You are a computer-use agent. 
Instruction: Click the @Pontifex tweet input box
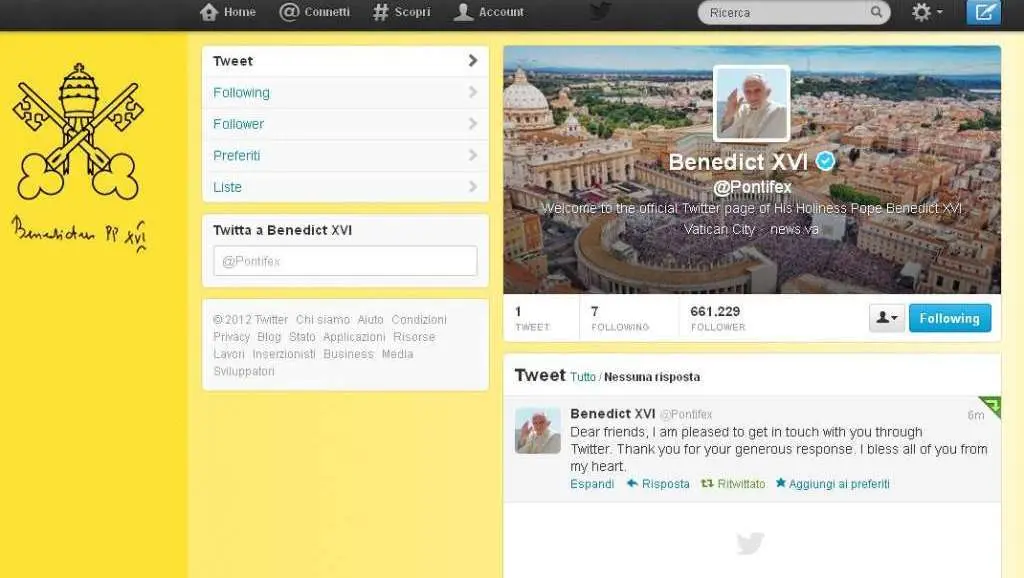coord(345,261)
